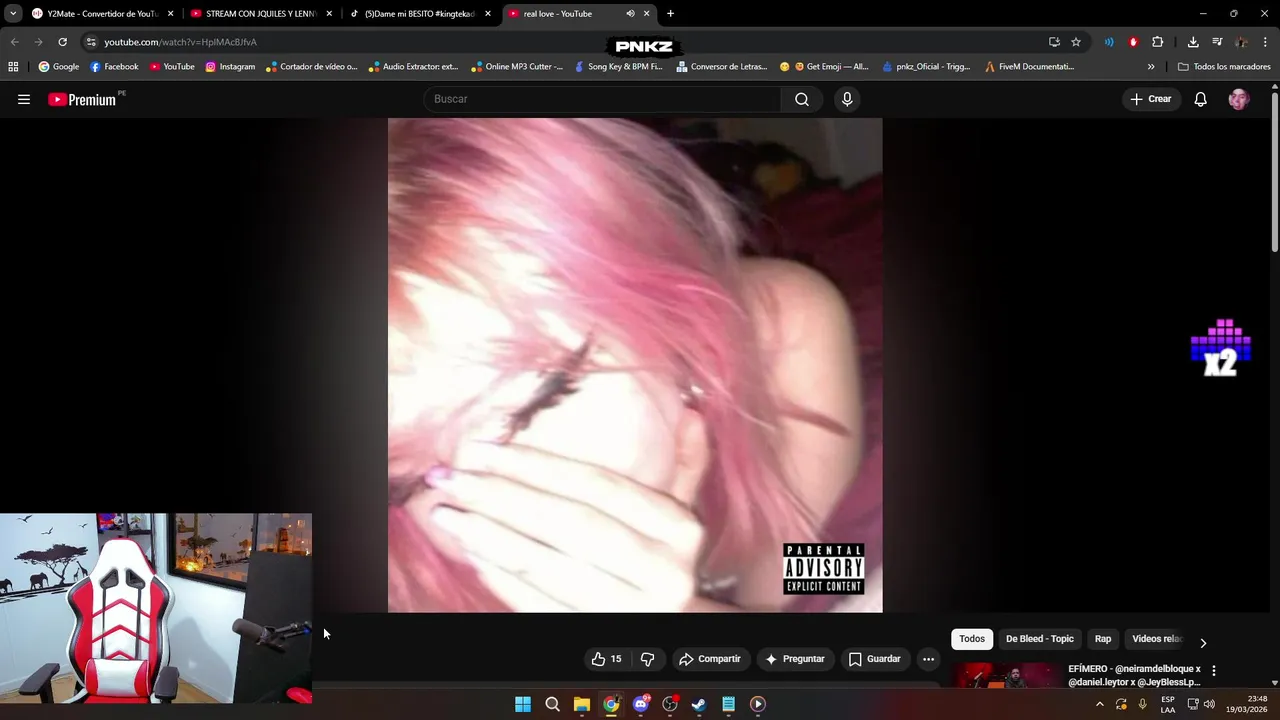
Task: Open more actions three-dot menu under video
Action: [x=928, y=659]
